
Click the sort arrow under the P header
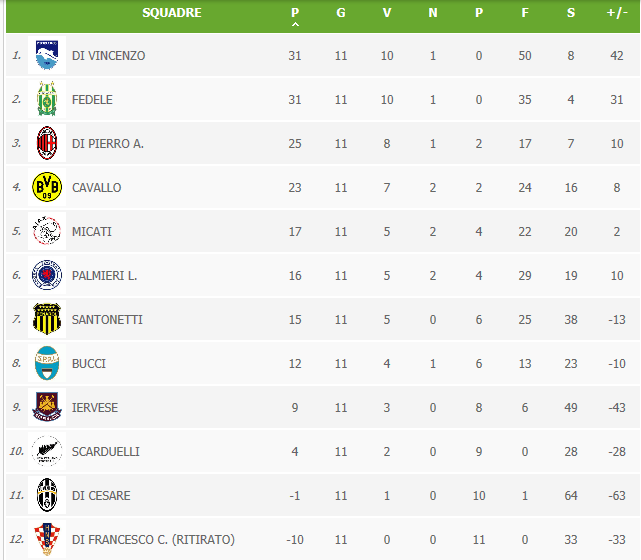(x=295, y=25)
